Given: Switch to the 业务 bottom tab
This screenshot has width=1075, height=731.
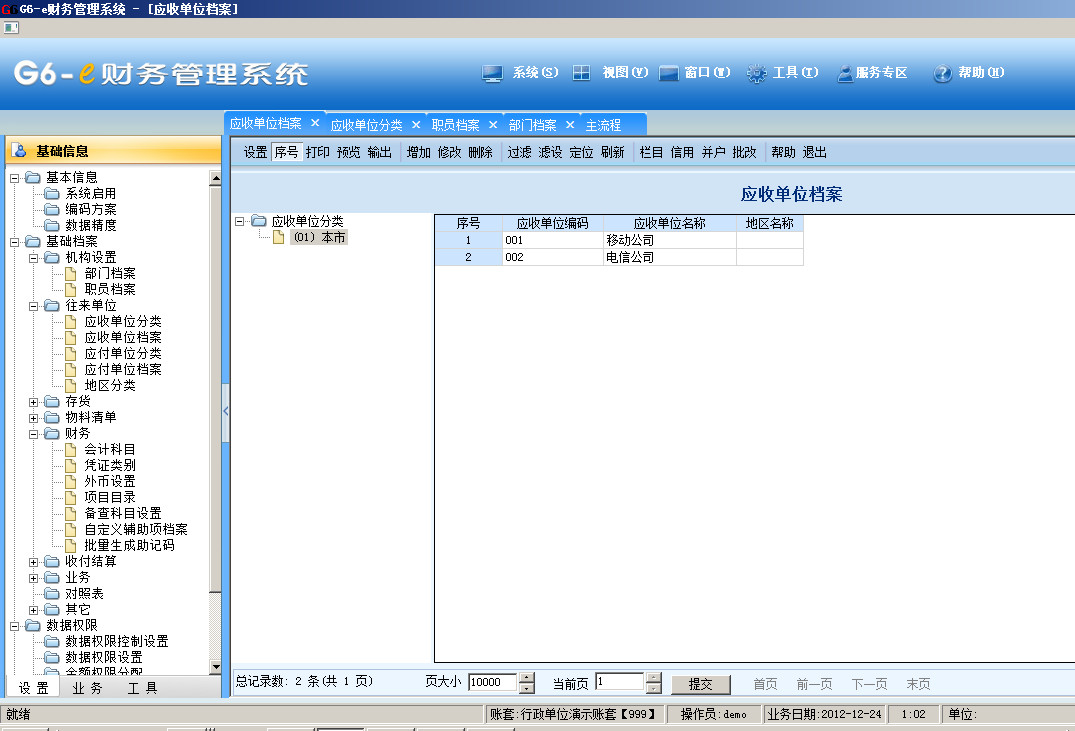Looking at the screenshot, I should (x=88, y=688).
